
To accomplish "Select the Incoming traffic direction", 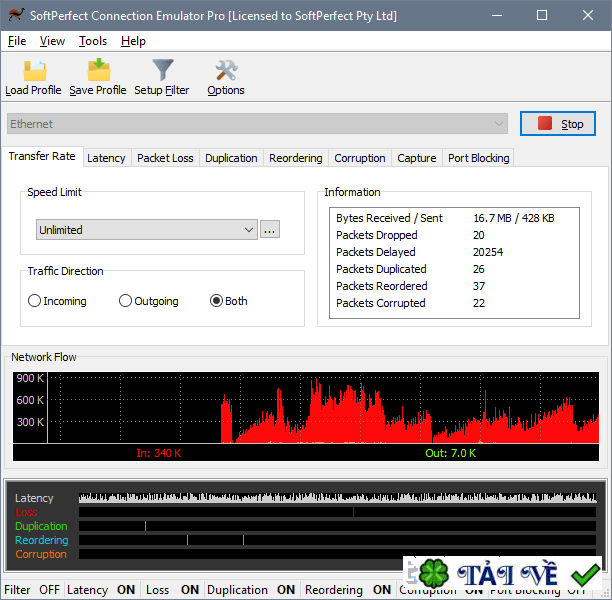I will pos(35,301).
